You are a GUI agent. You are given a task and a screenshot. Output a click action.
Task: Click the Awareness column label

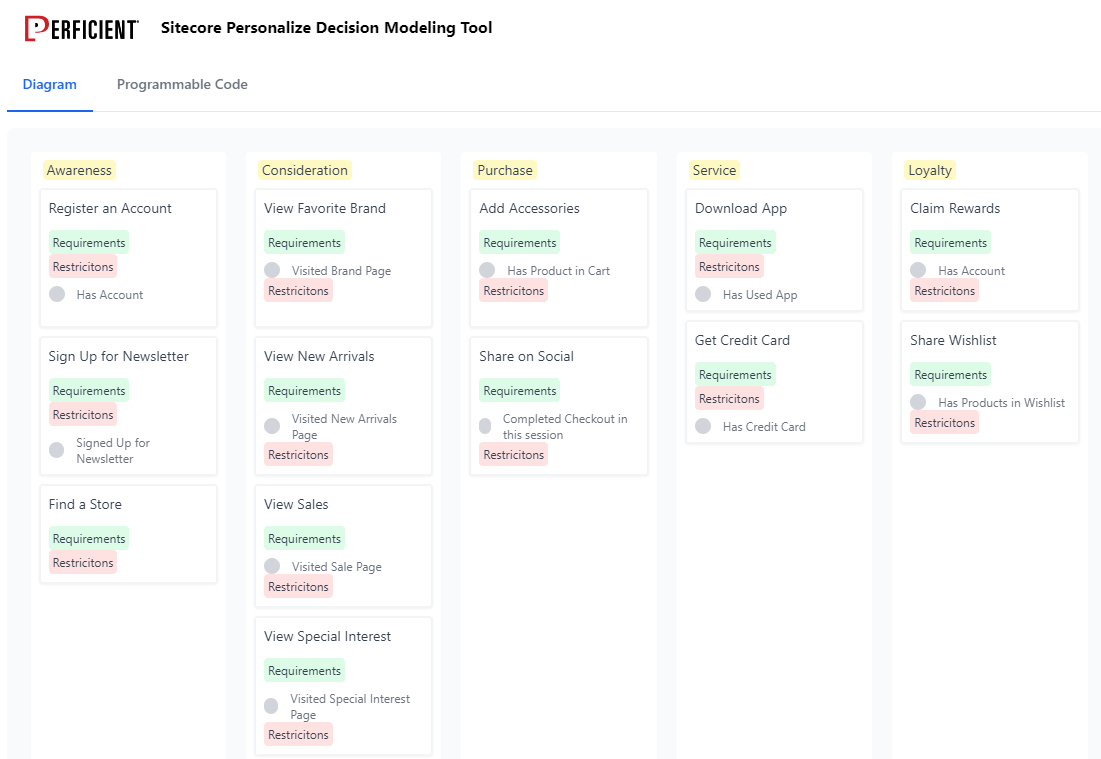pyautogui.click(x=79, y=170)
